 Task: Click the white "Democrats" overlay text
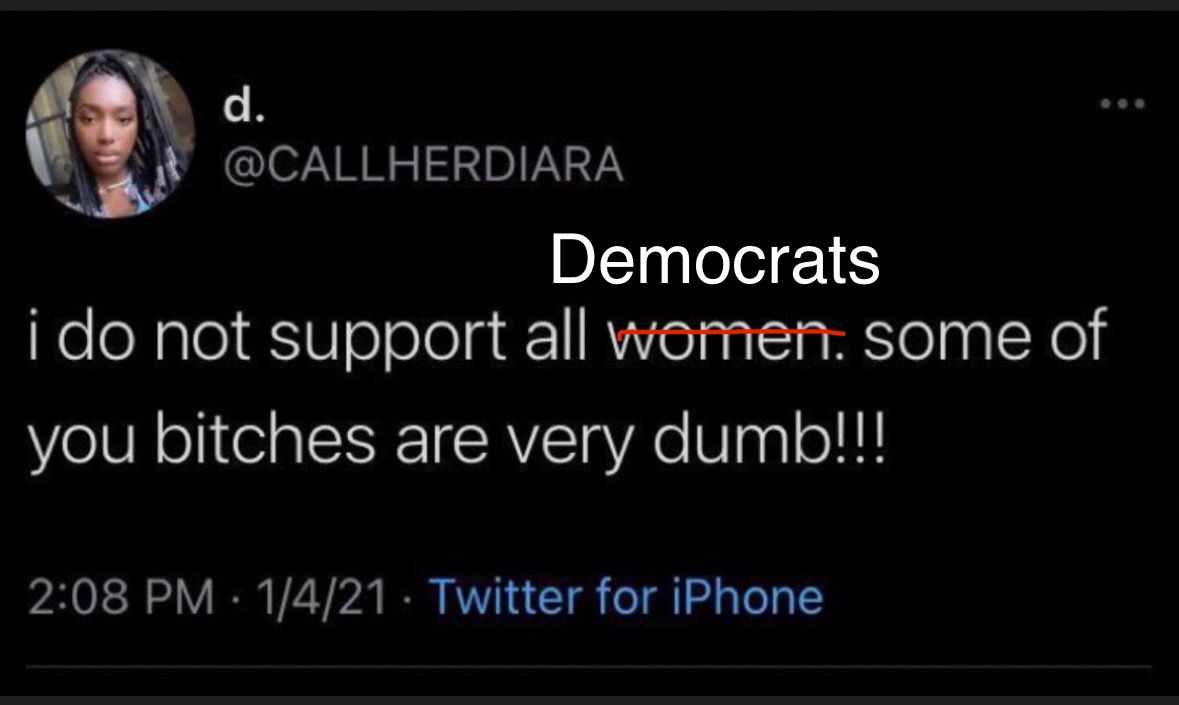tap(714, 260)
